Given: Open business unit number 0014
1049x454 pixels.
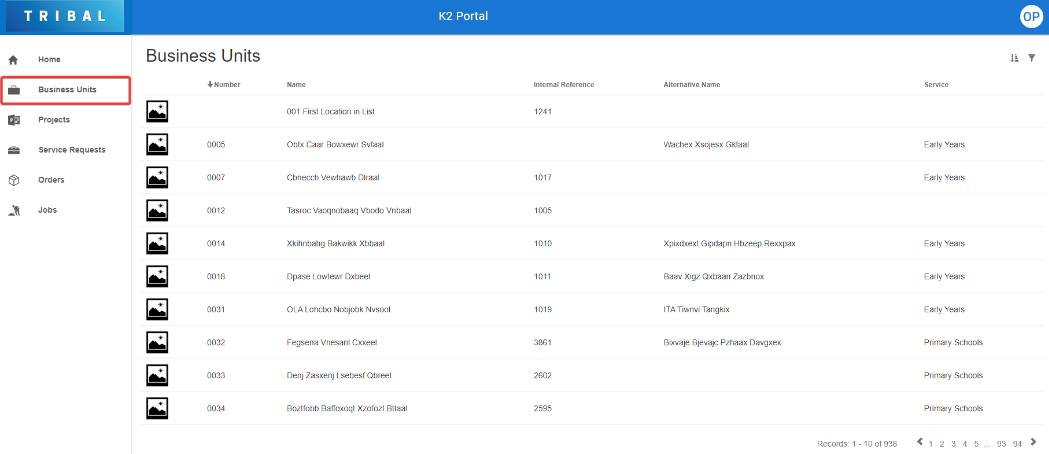Looking at the screenshot, I should coord(216,243).
